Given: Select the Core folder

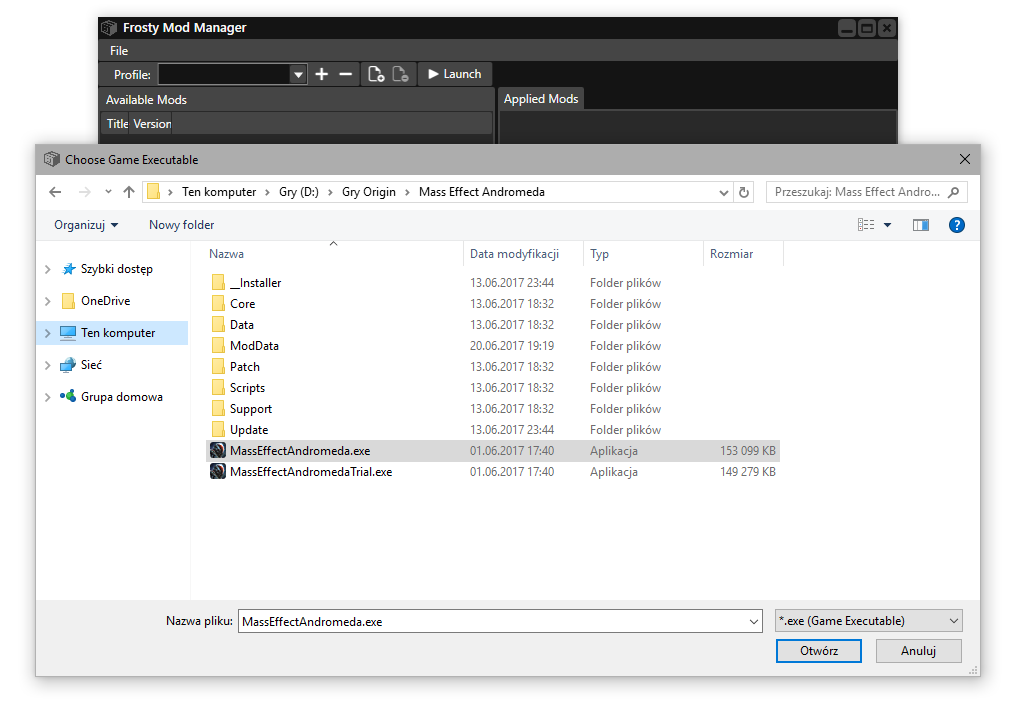Looking at the screenshot, I should pos(493,304).
